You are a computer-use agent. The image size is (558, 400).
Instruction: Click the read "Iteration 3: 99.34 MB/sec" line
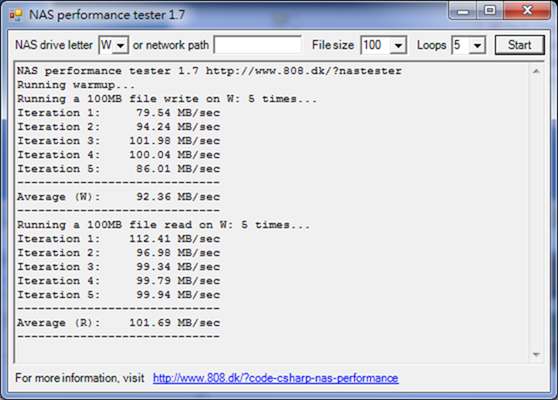(x=119, y=267)
